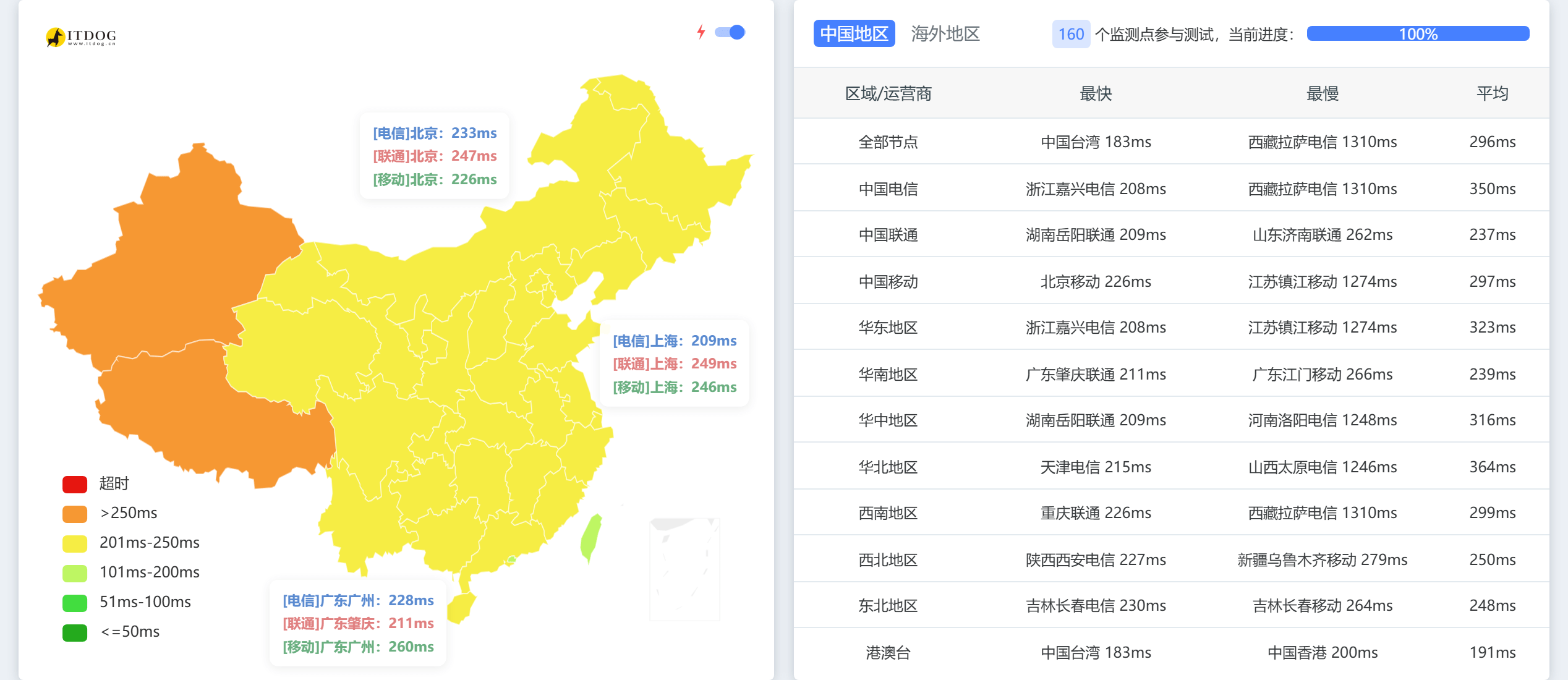Select the 华中地区 row label
Image resolution: width=1568 pixels, height=680 pixels.
pos(888,420)
